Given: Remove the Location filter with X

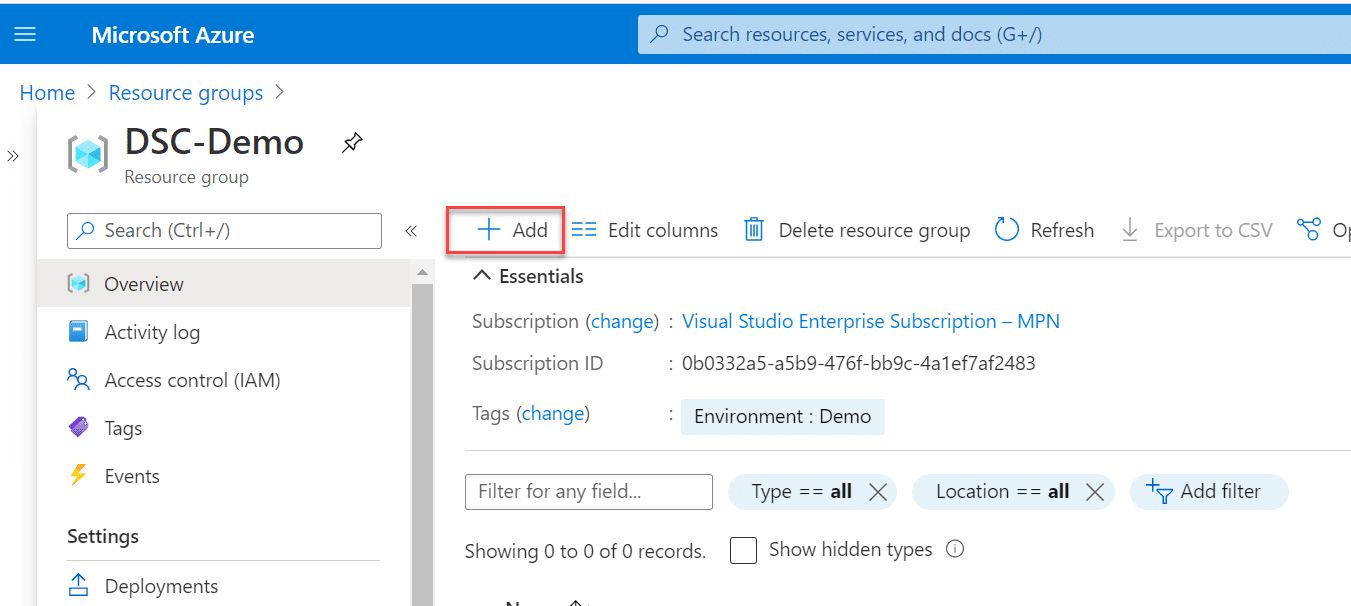Looking at the screenshot, I should coord(1095,492).
